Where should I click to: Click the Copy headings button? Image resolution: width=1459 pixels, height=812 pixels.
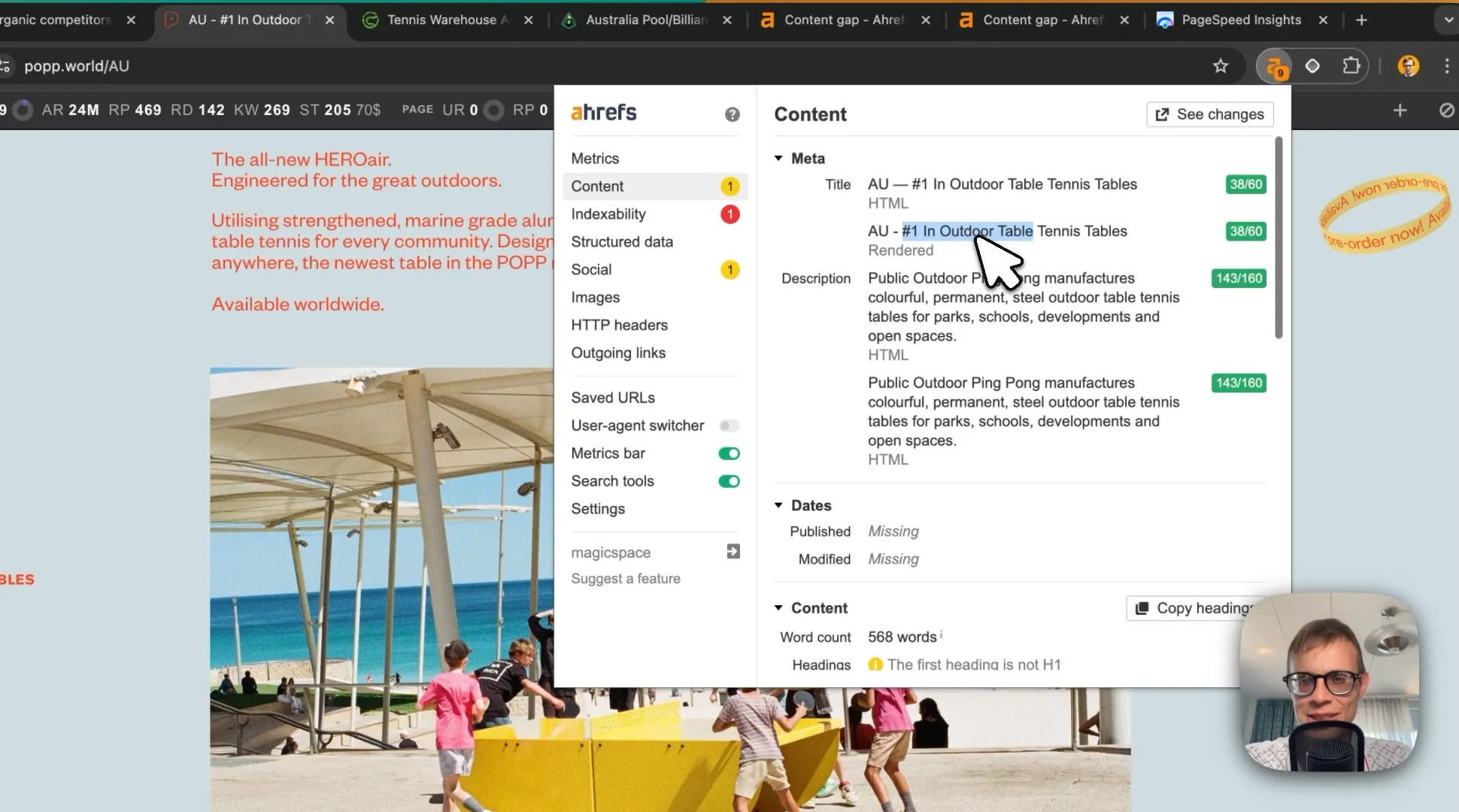click(x=1196, y=608)
